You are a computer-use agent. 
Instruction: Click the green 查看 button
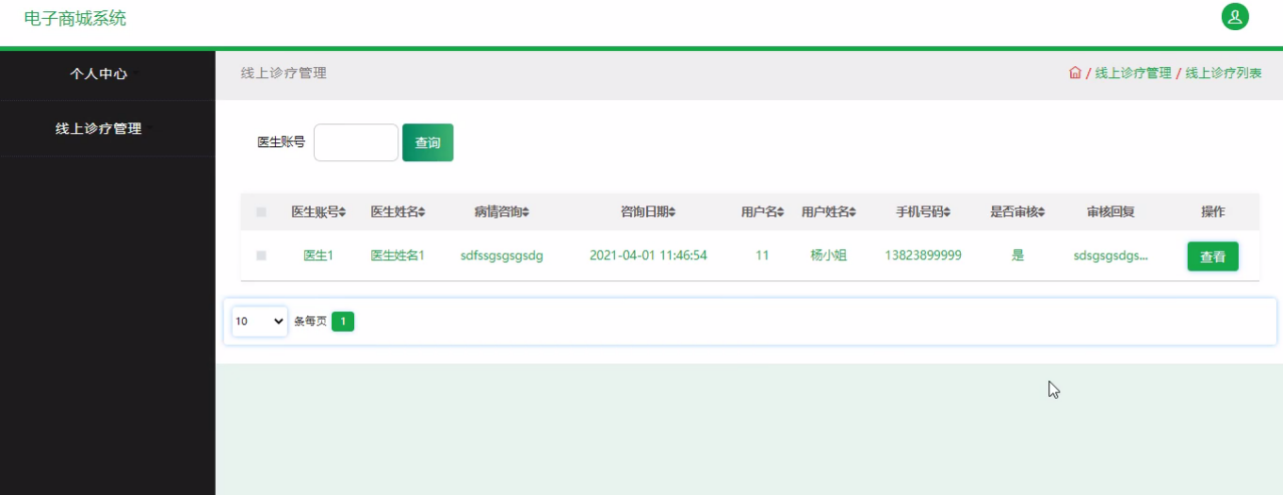[1213, 256]
